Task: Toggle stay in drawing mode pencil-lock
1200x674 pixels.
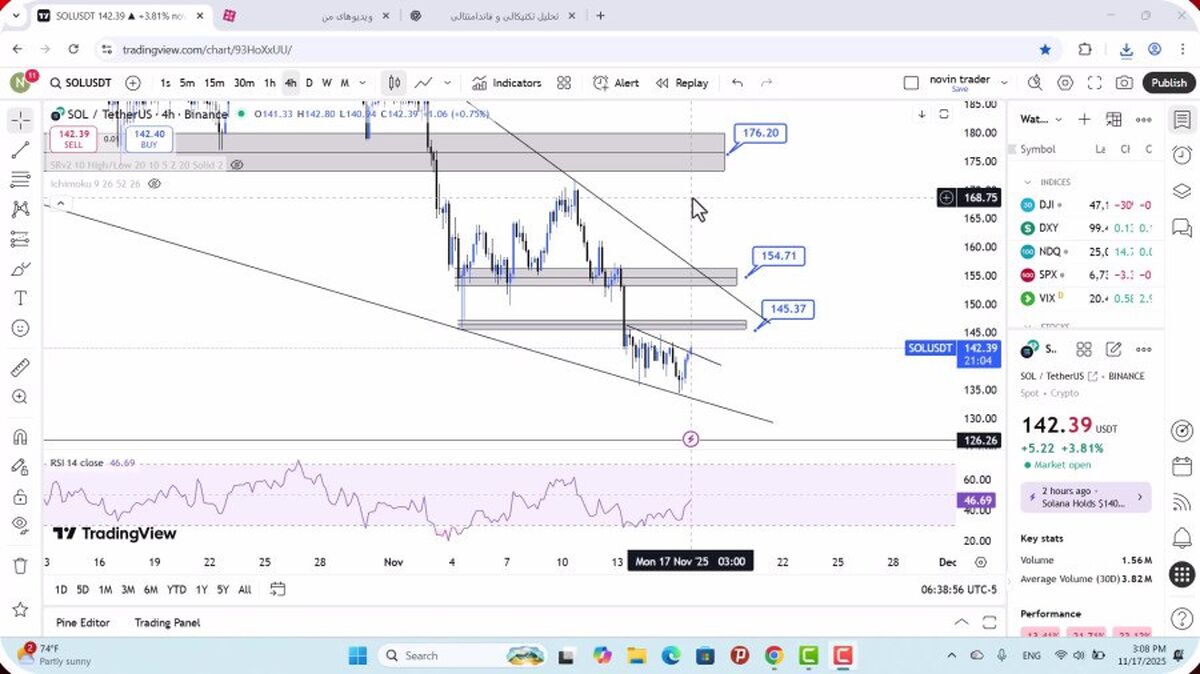Action: (20, 467)
